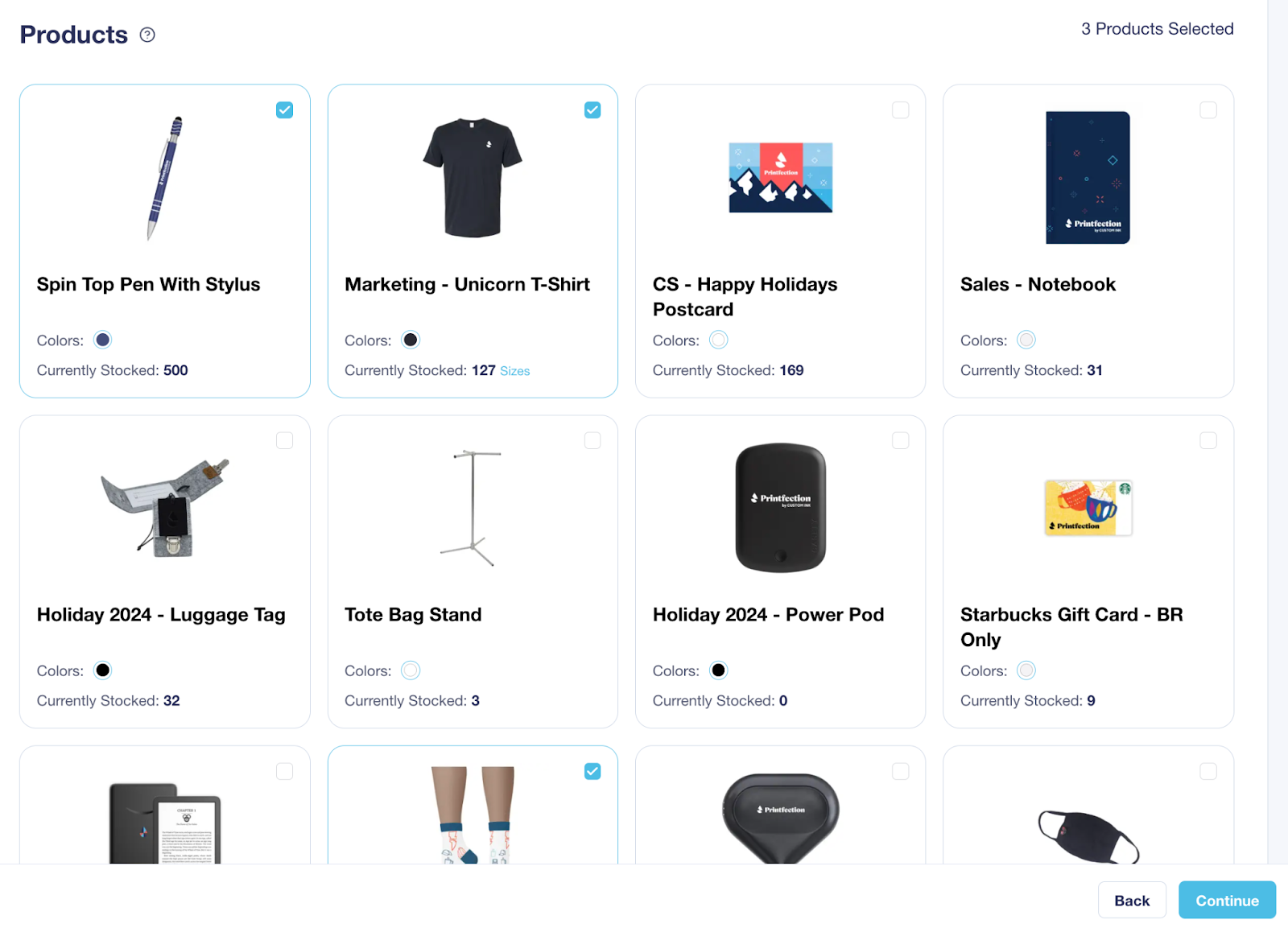Image resolution: width=1288 pixels, height=928 pixels.
Task: Click the Spin Top Pen product image
Action: (165, 178)
